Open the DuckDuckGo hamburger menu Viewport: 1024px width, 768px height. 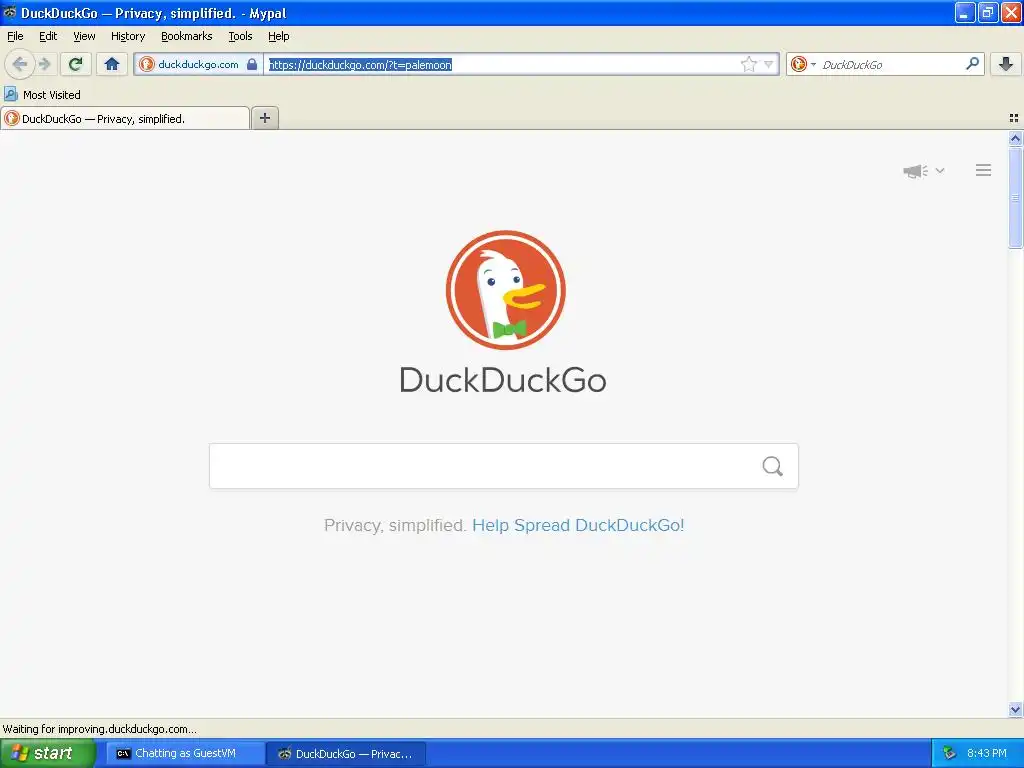click(x=984, y=170)
